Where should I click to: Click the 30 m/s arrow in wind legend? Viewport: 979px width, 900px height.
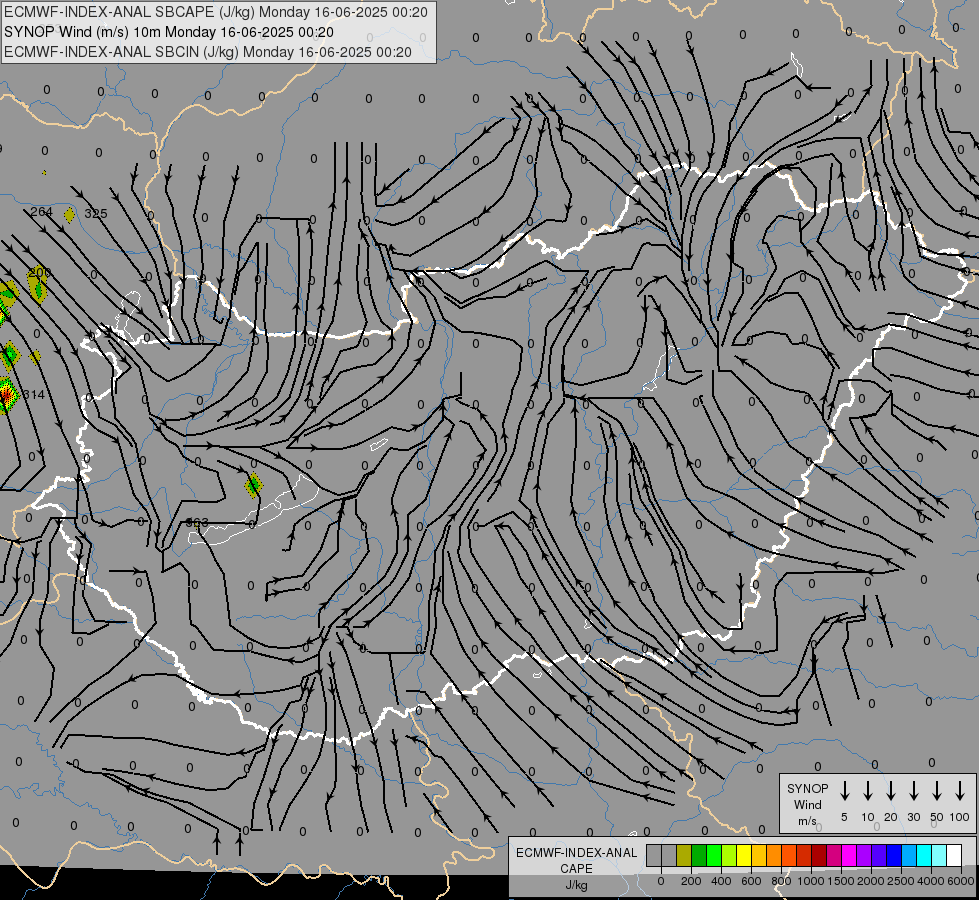click(x=913, y=791)
